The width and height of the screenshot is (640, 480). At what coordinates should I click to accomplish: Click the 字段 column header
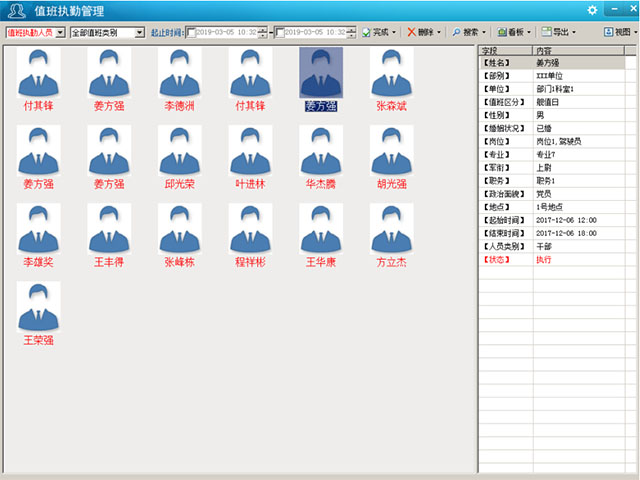pyautogui.click(x=506, y=51)
